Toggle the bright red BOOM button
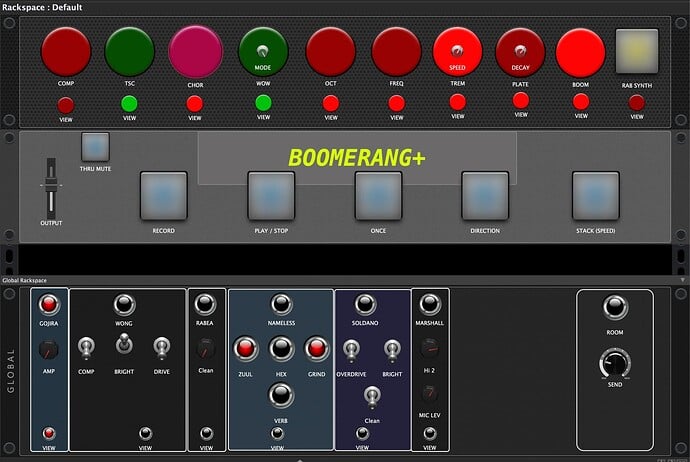Image resolution: width=690 pixels, height=462 pixels. click(580, 53)
